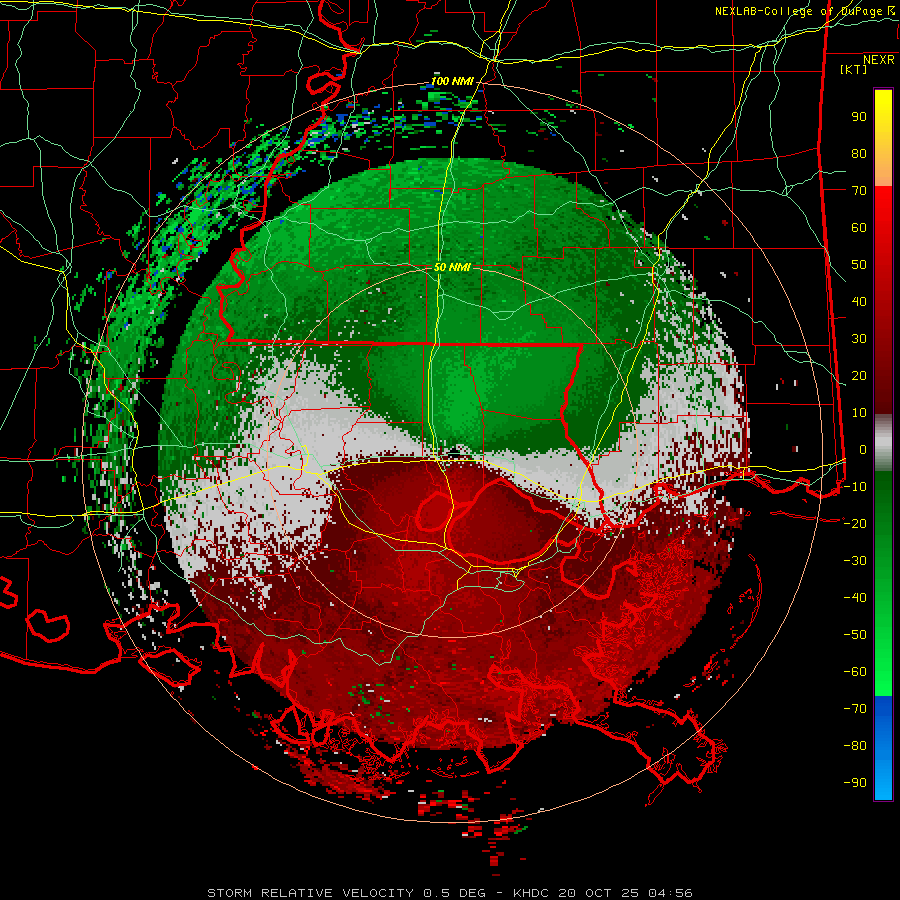
Task: Select the 50 knot scale value
Action: coord(859,265)
